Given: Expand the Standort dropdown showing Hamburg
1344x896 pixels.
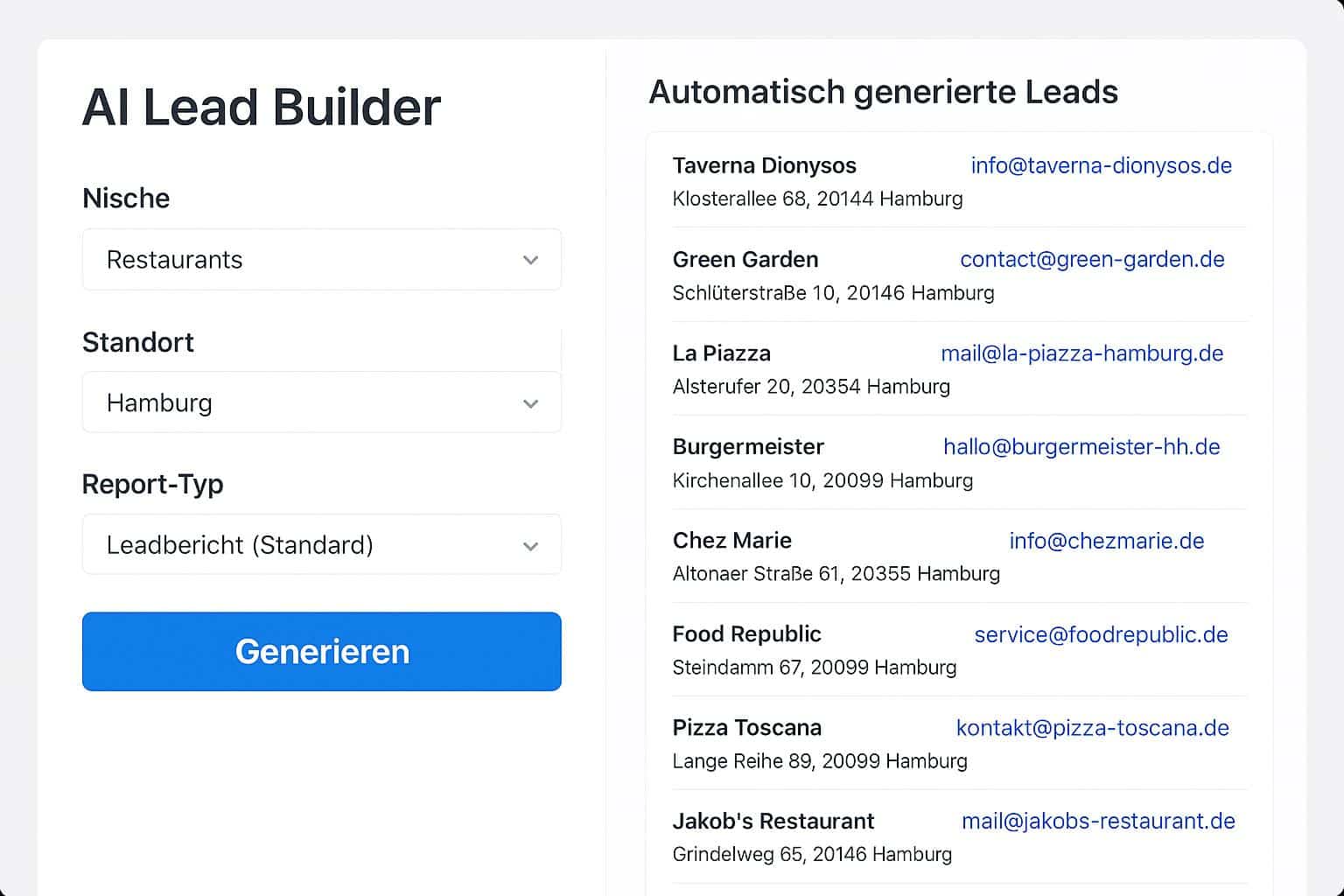Looking at the screenshot, I should coord(320,402).
